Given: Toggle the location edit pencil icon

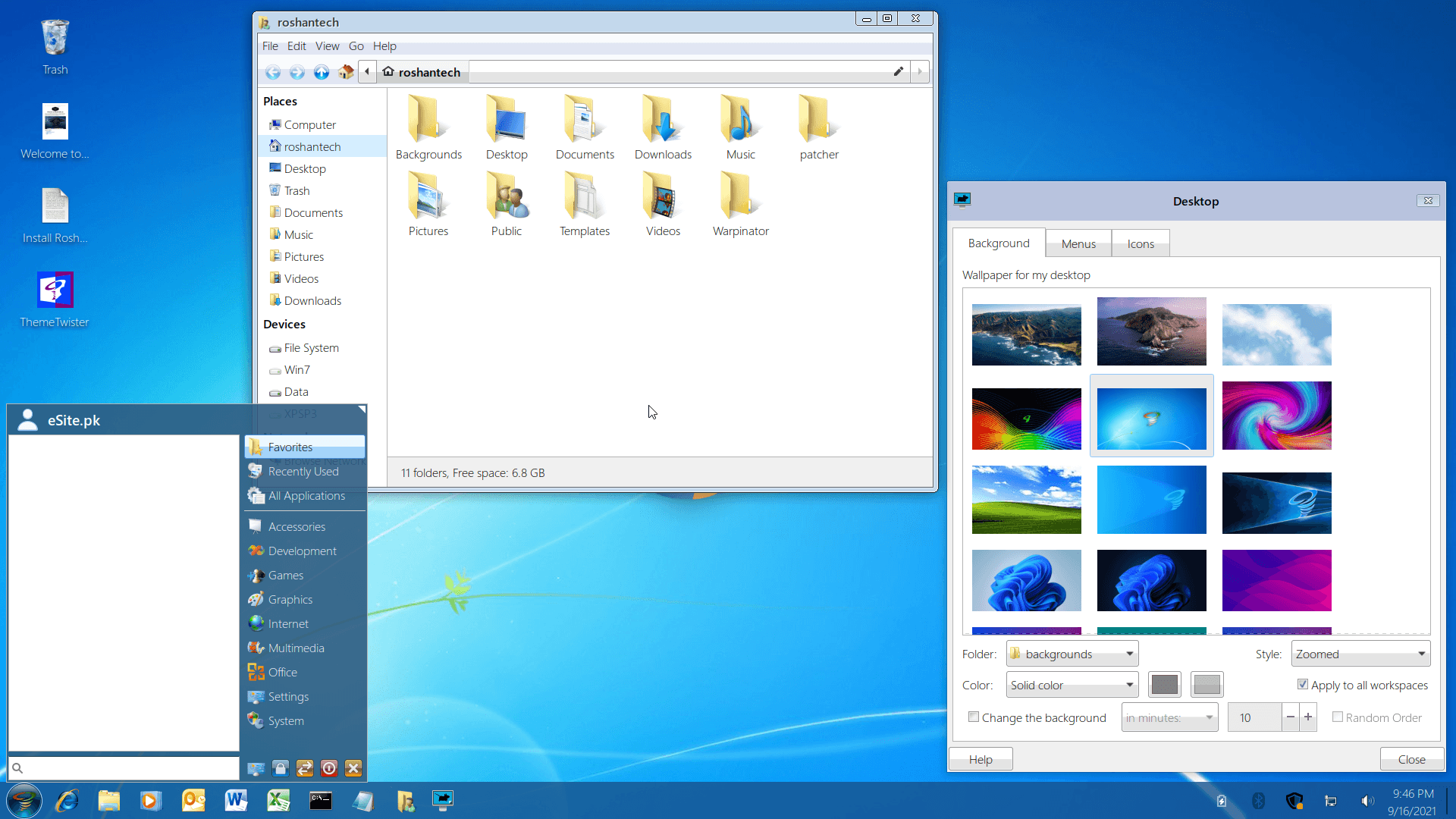Looking at the screenshot, I should [899, 71].
